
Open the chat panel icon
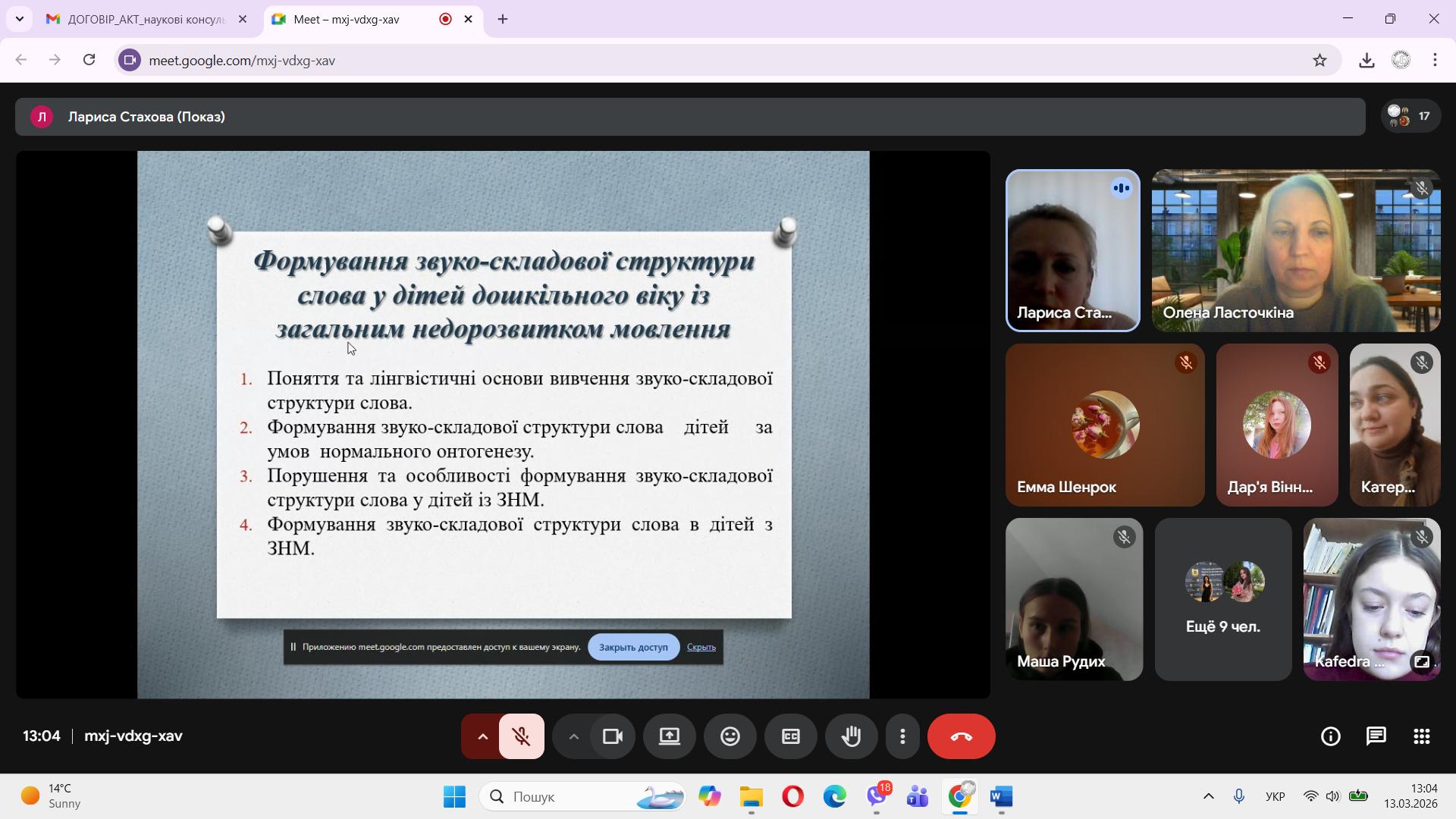click(x=1376, y=736)
